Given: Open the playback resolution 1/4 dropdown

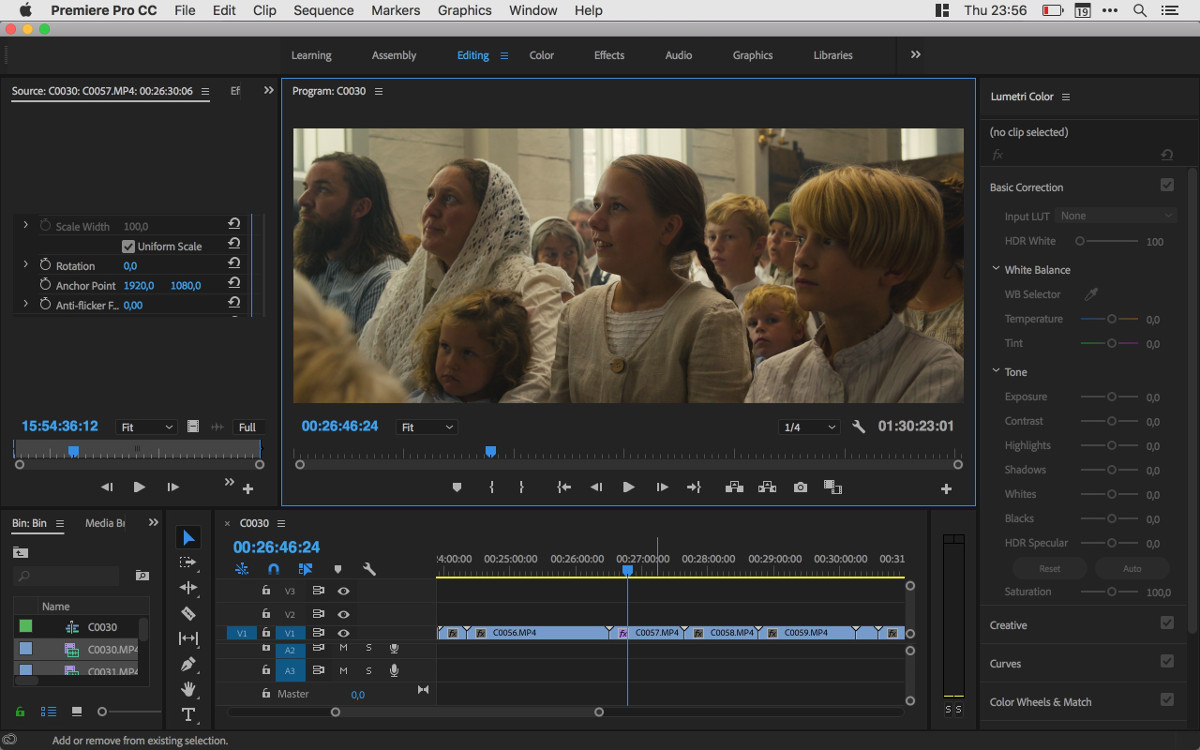Looking at the screenshot, I should 809,427.
